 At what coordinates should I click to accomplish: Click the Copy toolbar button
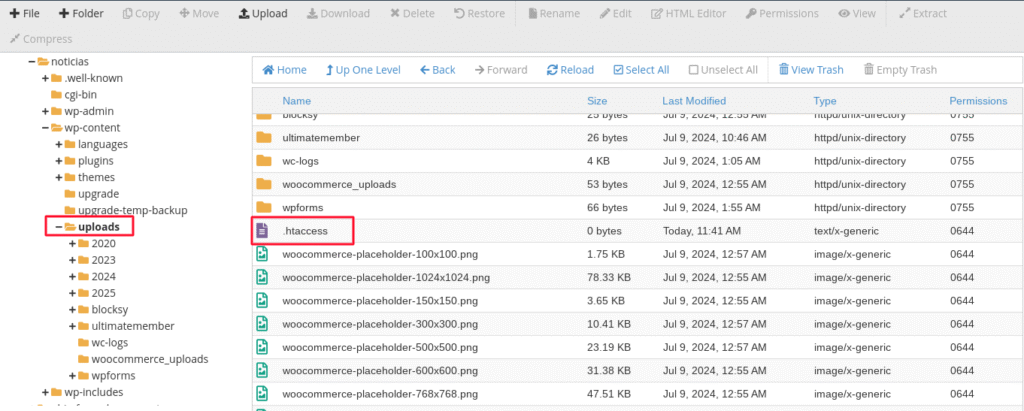coord(141,13)
